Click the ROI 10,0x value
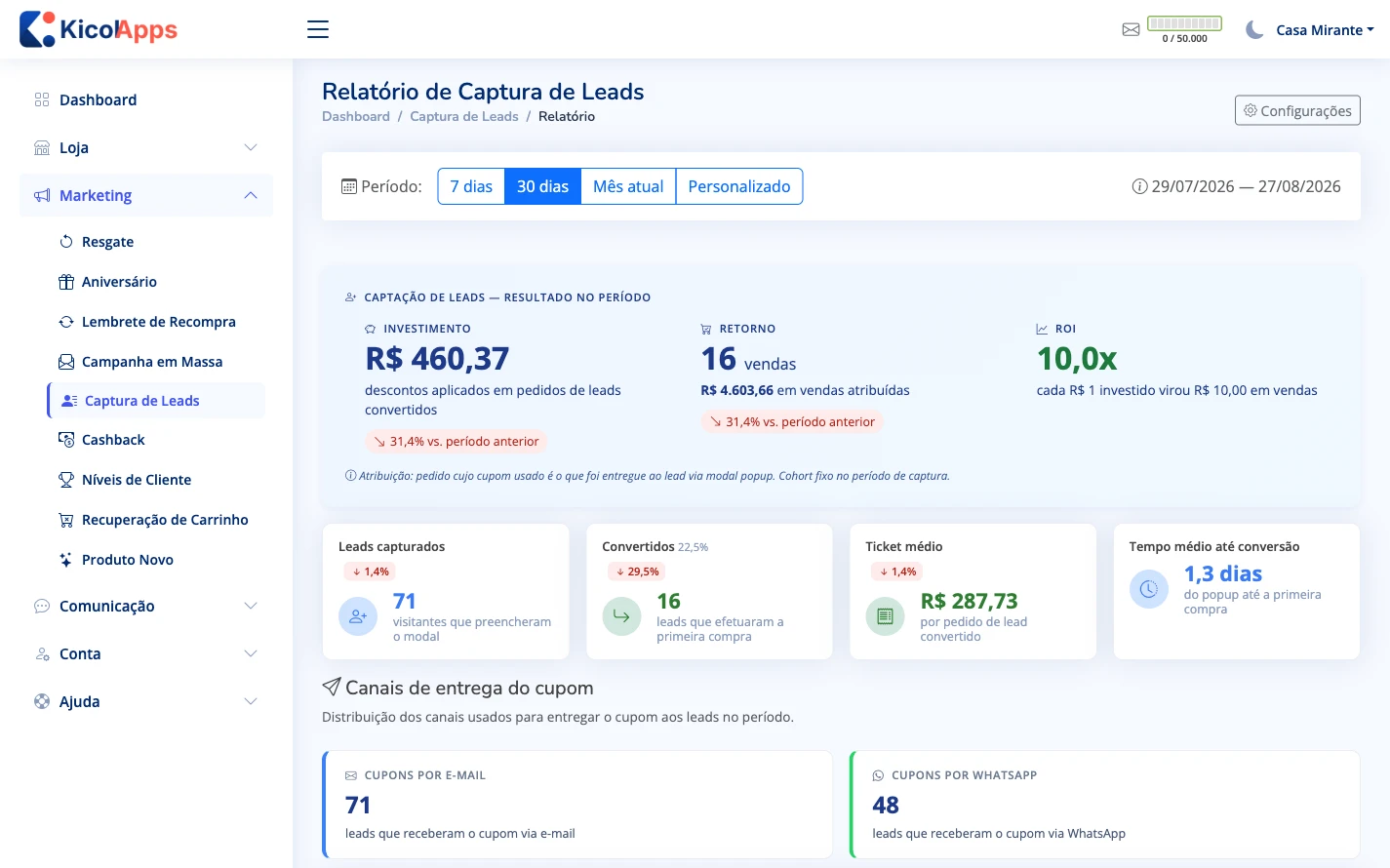This screenshot has width=1390, height=868. pos(1077,359)
